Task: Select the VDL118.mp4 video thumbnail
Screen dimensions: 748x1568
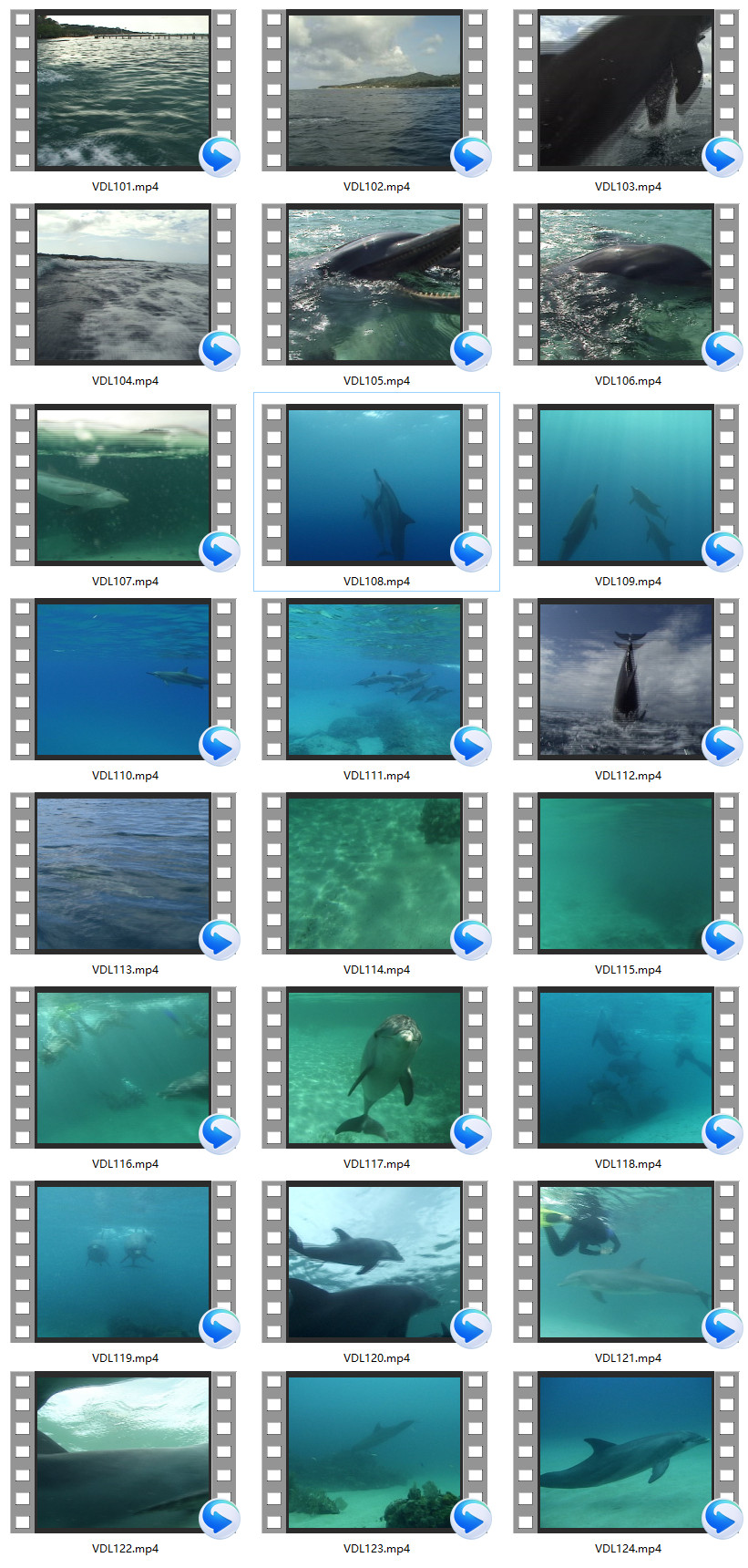Action: coord(626,1068)
